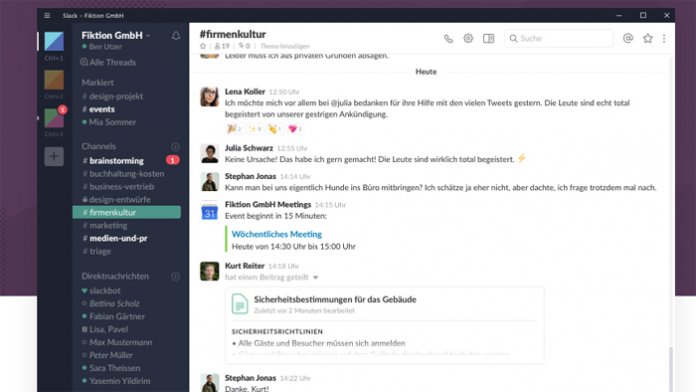This screenshot has height=392, width=696.
Task: Start a call with phone icon
Action: pos(448,39)
